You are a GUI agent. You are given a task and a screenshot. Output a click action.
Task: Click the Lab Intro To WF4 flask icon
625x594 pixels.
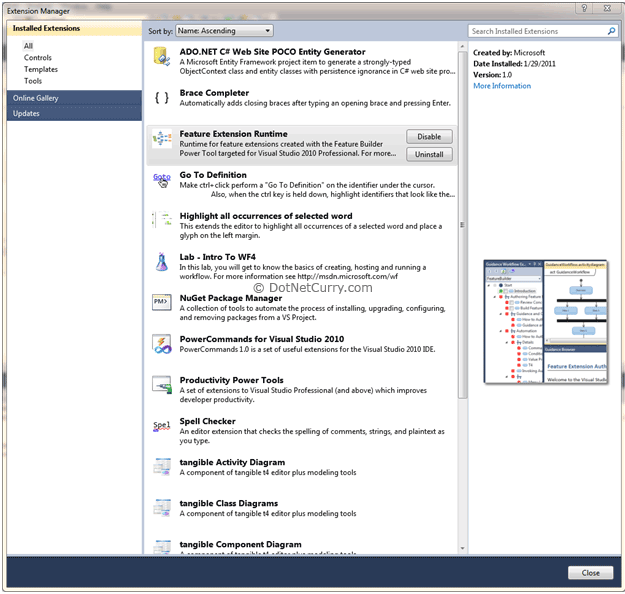tap(162, 262)
